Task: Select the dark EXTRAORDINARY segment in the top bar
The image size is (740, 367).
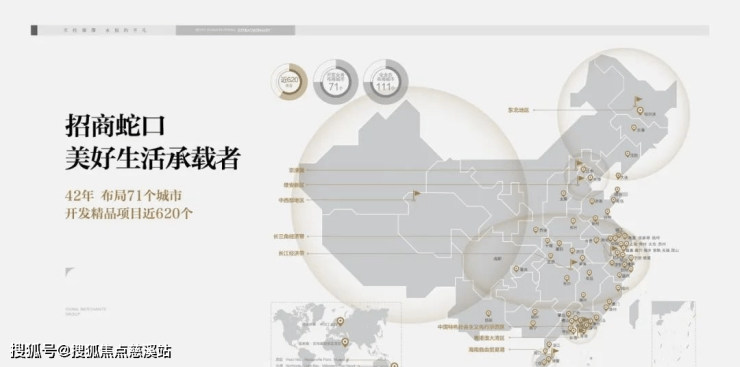Action: coord(235,30)
